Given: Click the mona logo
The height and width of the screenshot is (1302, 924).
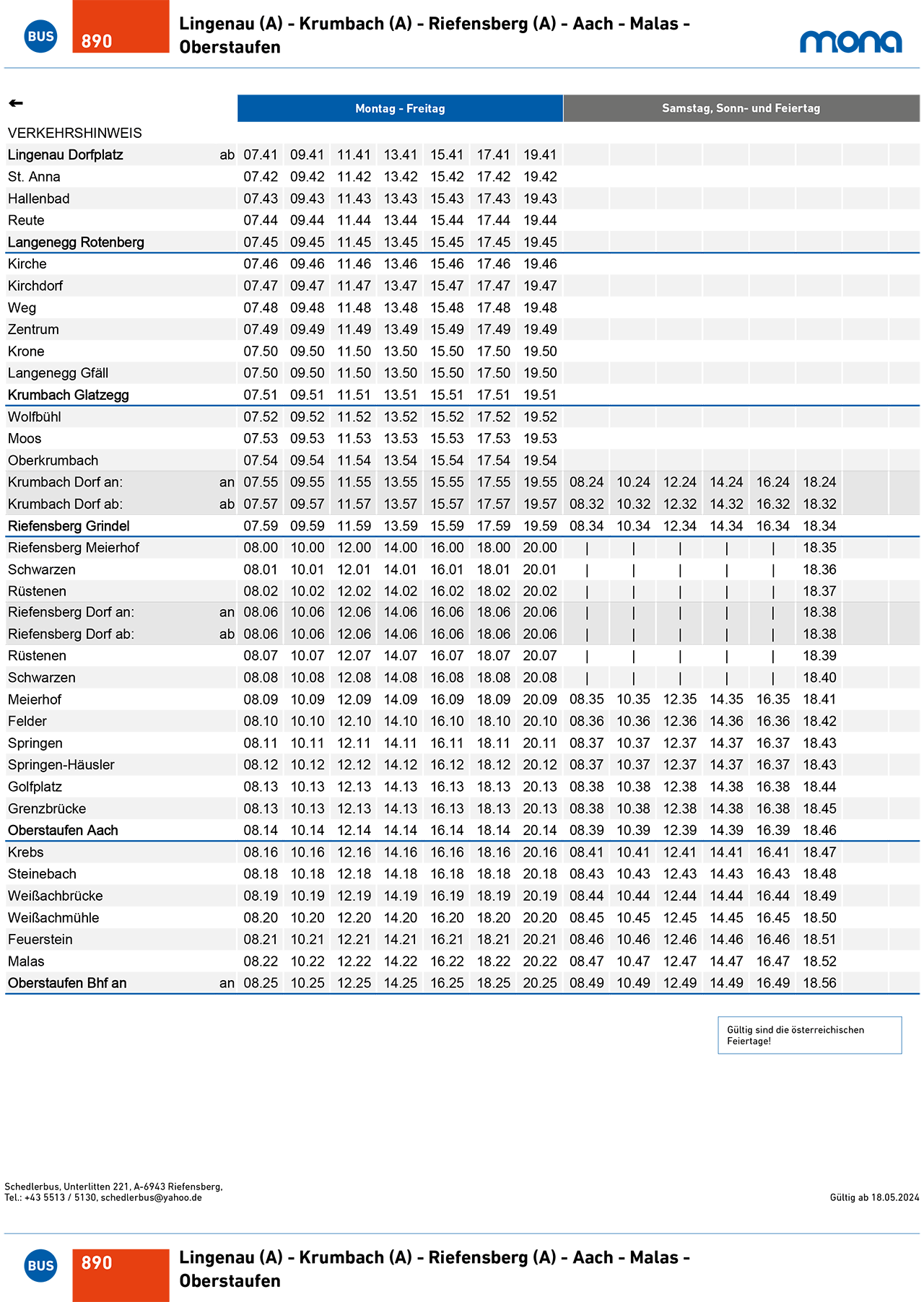Looking at the screenshot, I should click(x=850, y=42).
